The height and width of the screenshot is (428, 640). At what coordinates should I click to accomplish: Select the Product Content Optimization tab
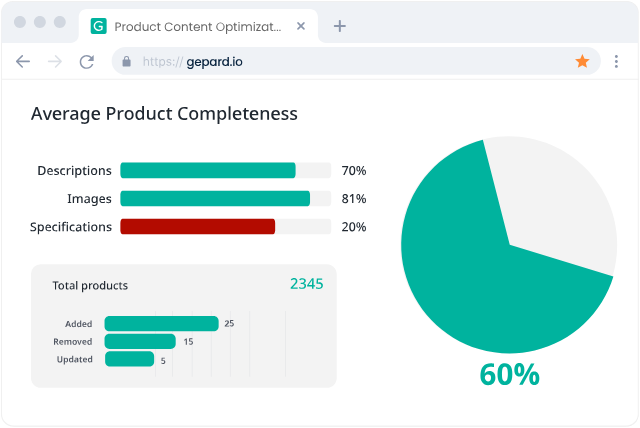(200, 26)
